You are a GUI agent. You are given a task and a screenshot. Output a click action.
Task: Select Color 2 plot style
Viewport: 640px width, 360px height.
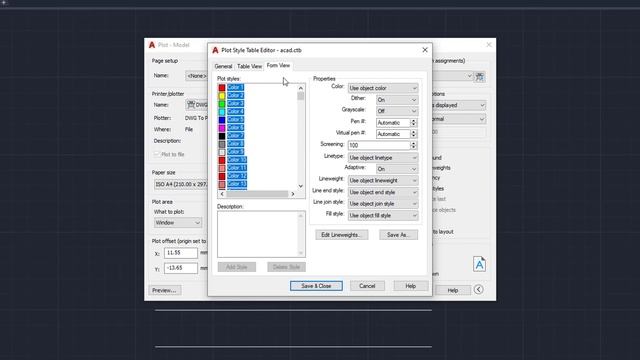coord(236,96)
